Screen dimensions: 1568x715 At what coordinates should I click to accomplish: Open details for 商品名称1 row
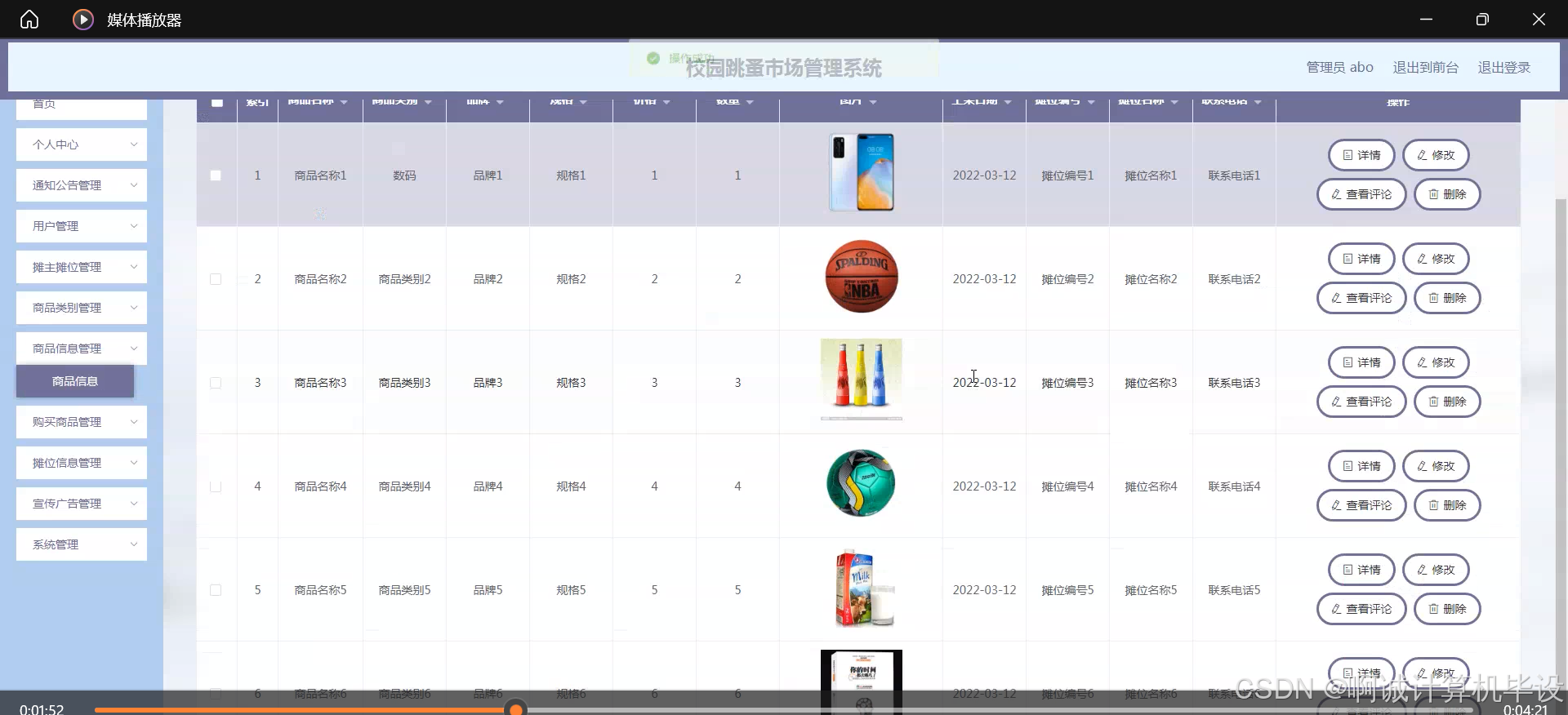1361,155
